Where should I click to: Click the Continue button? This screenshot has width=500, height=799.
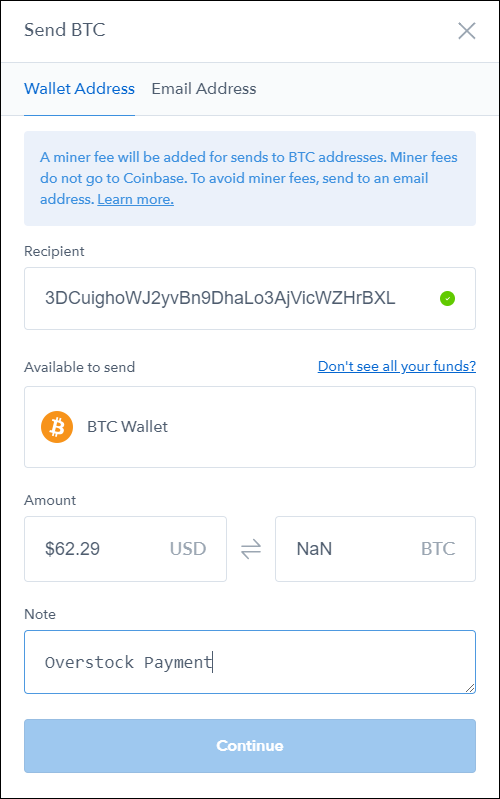(250, 745)
